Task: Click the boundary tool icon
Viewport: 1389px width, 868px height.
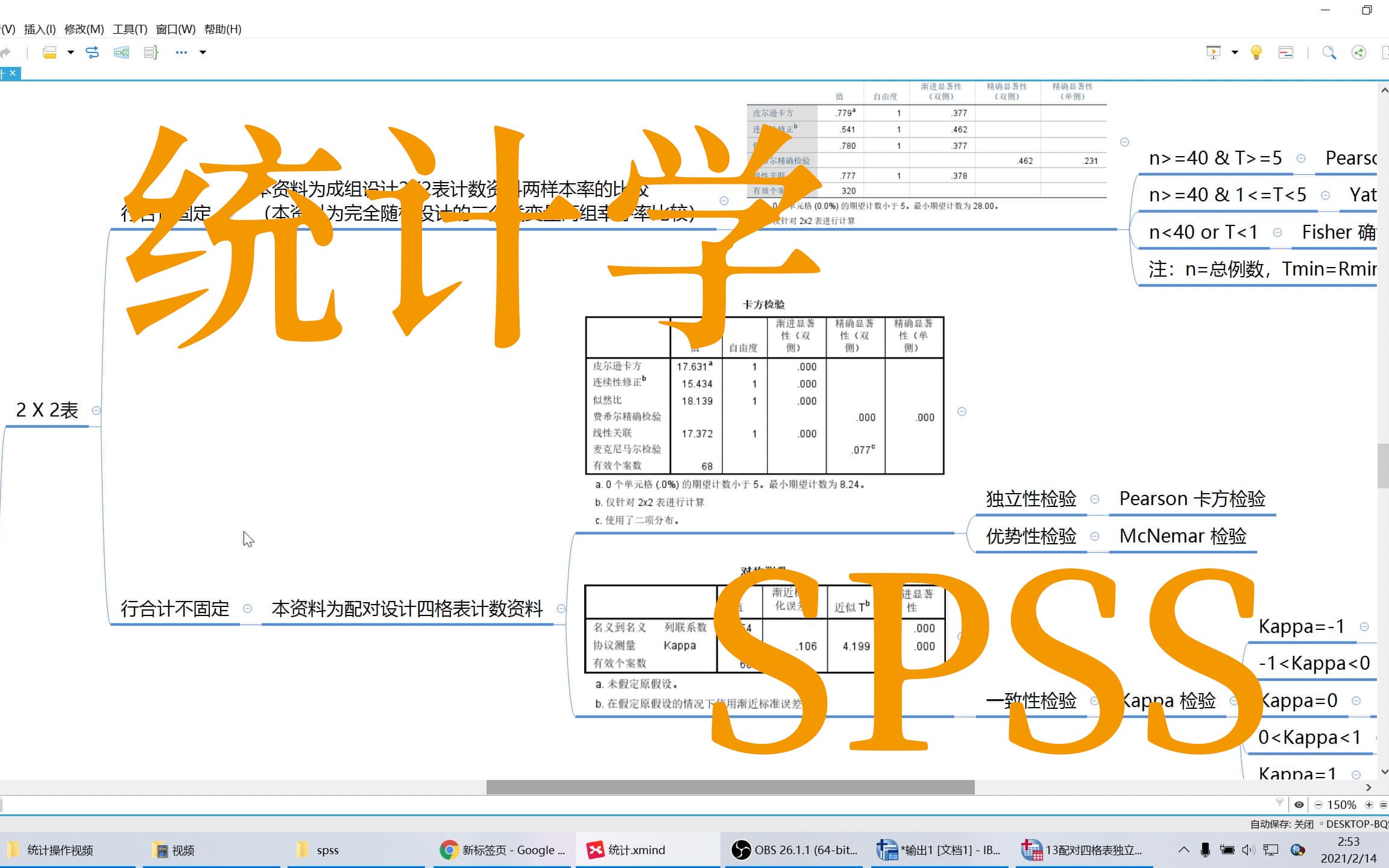Action: (x=121, y=52)
